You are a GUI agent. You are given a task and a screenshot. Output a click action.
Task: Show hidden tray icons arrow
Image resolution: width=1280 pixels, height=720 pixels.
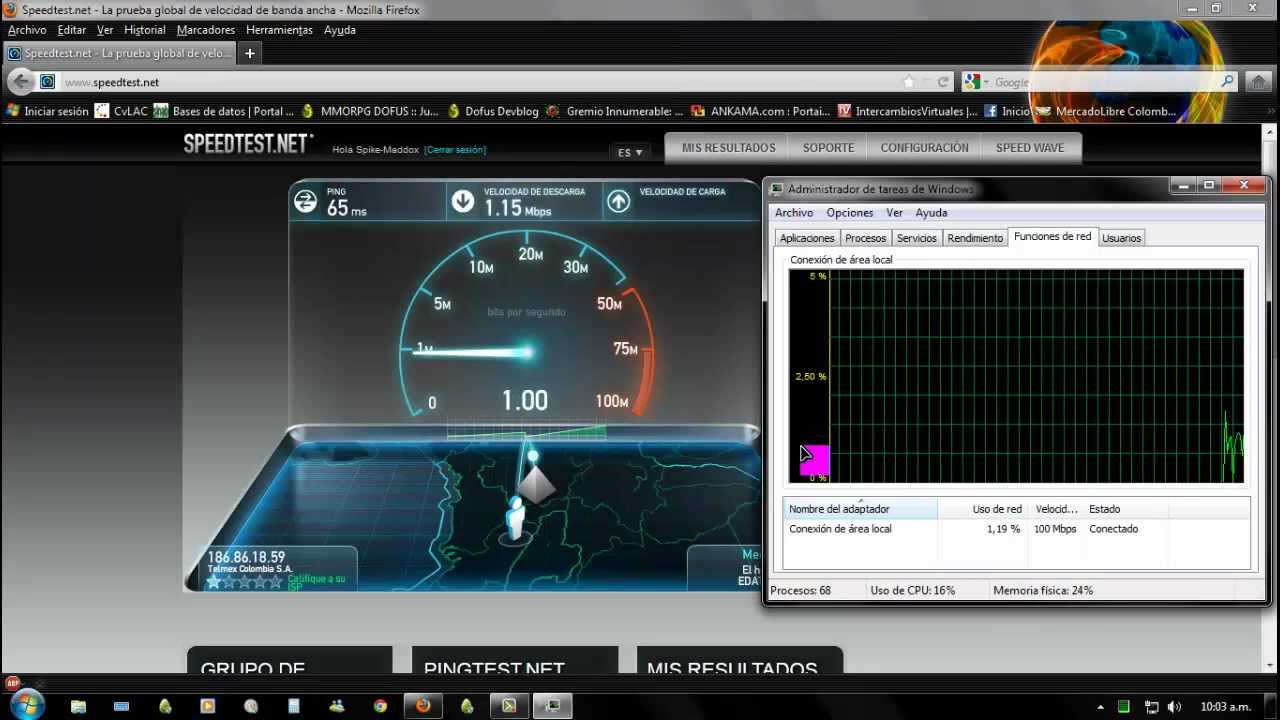coord(1100,707)
